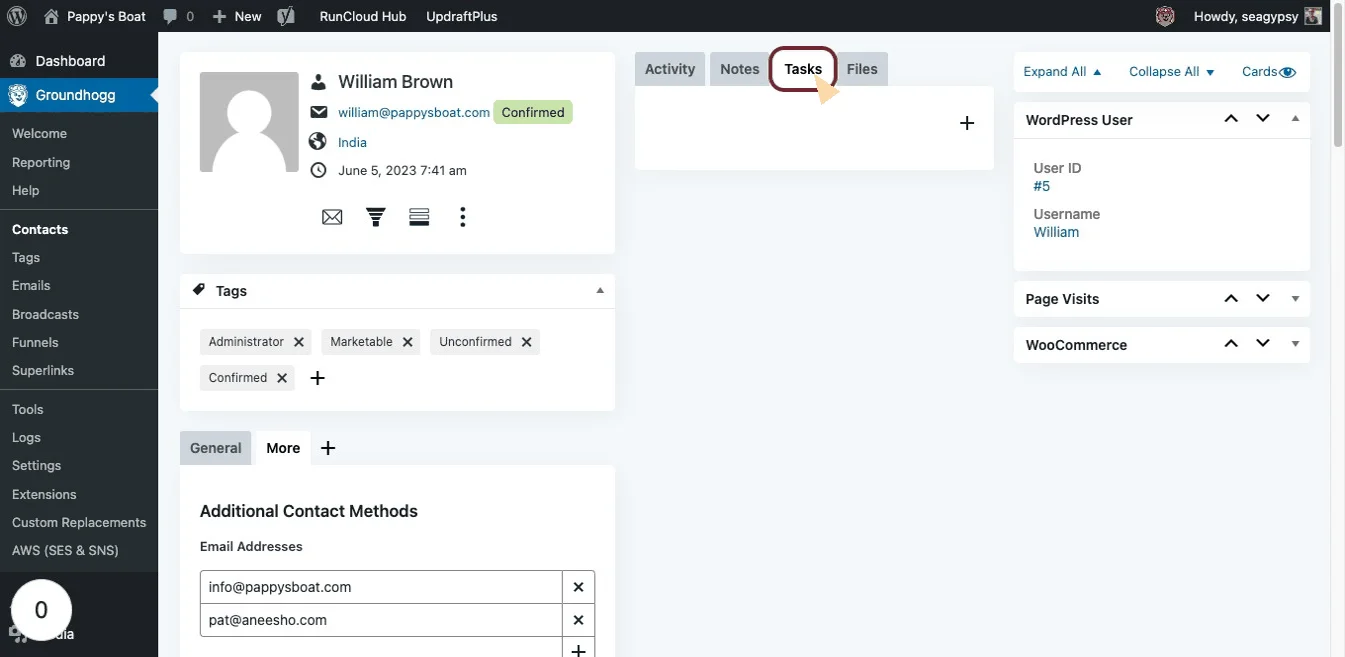The image size is (1345, 657).
Task: Click the funnel icon under contact details
Action: tap(376, 217)
